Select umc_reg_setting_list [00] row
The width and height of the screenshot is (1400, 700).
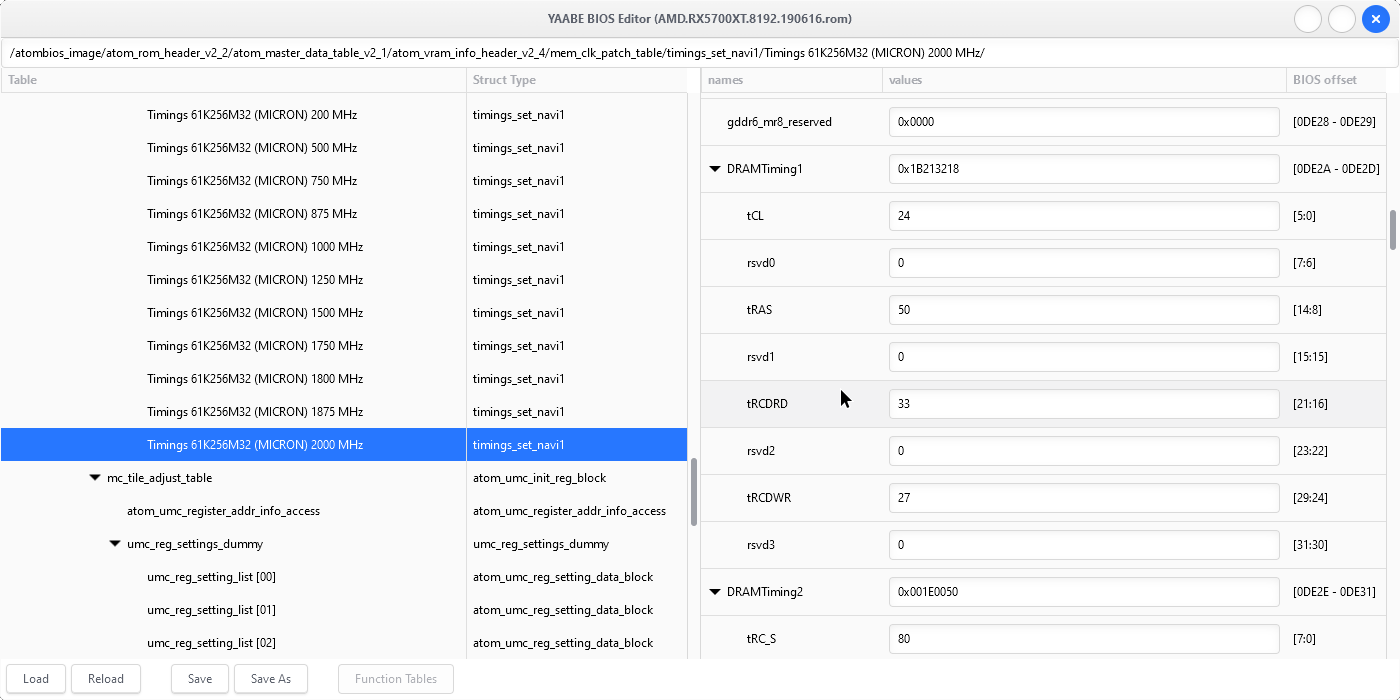[344, 577]
